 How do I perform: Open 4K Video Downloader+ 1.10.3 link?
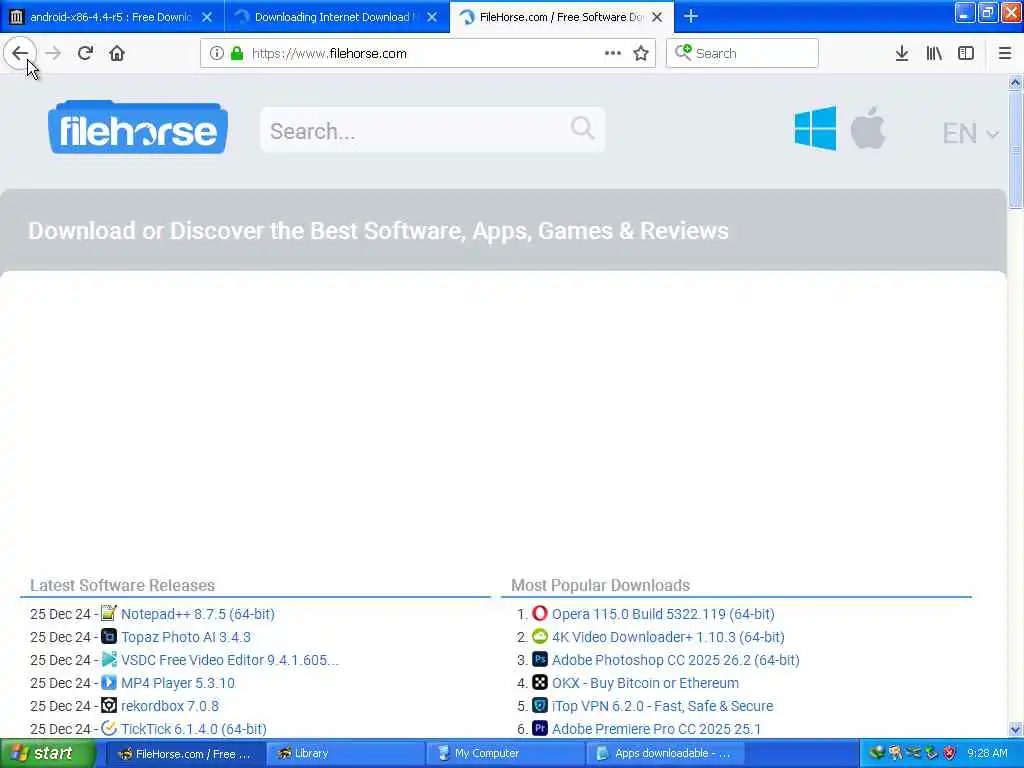coord(668,637)
